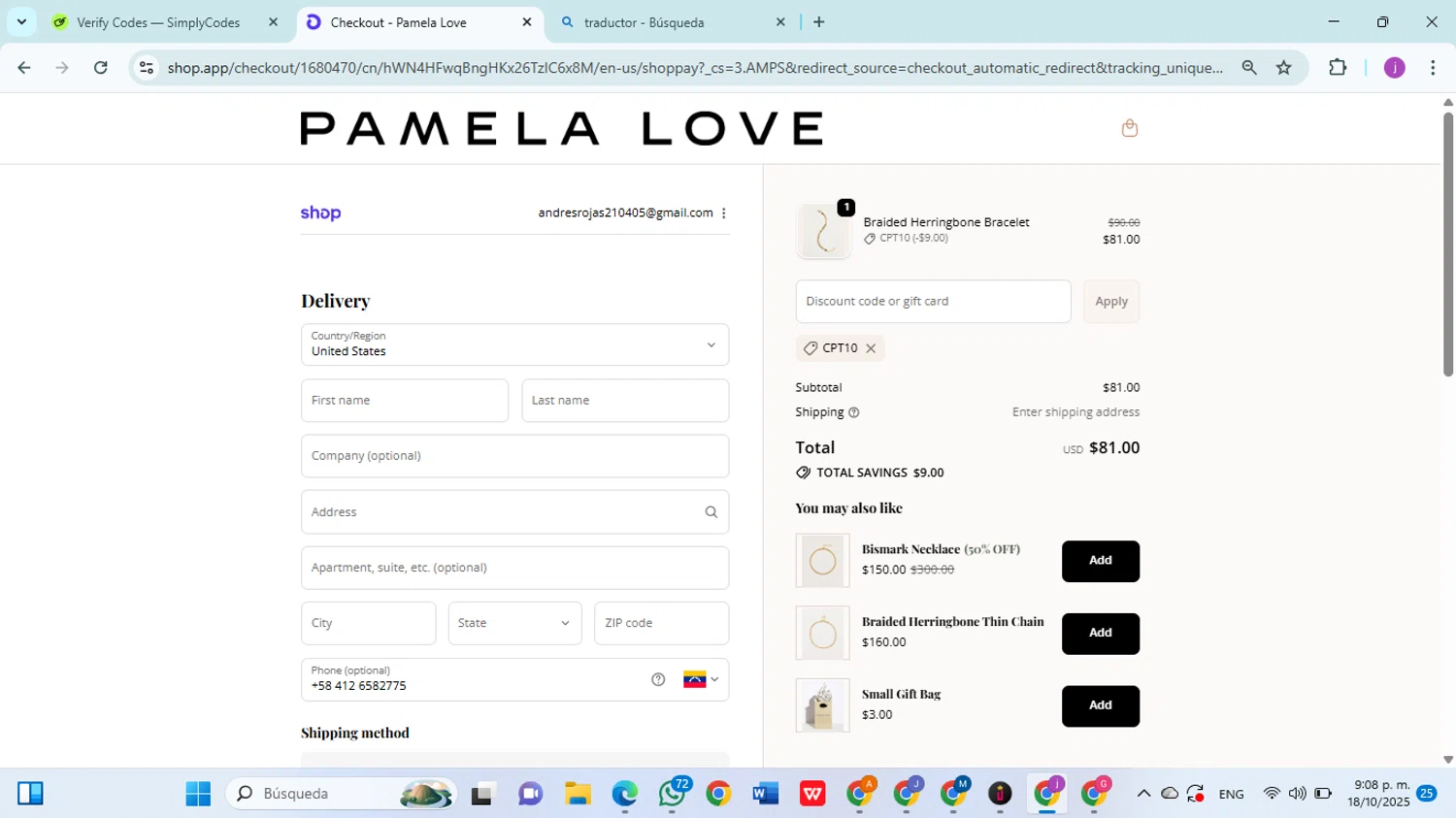View site information icon in address bar
Screen dimensions: 1456x818
point(147,68)
